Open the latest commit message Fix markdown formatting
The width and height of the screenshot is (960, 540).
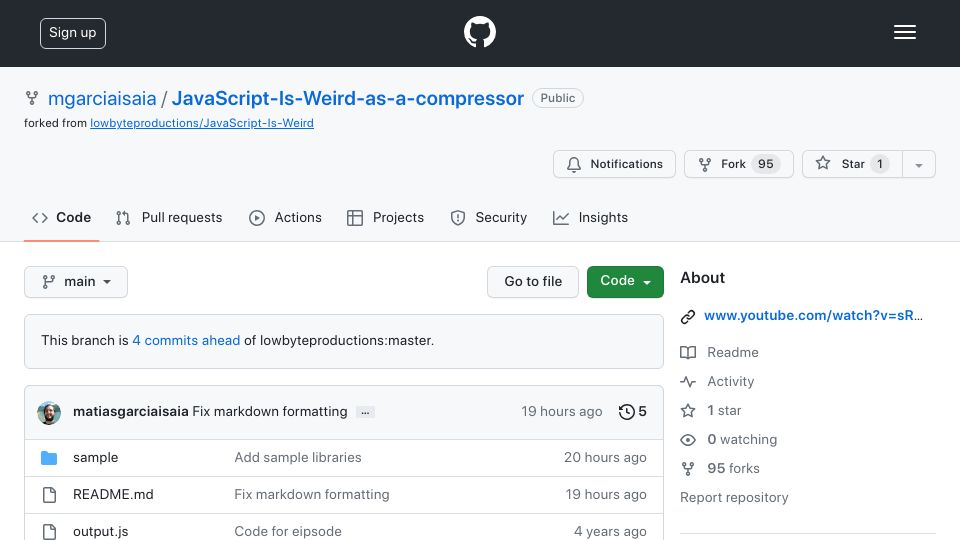tap(269, 411)
